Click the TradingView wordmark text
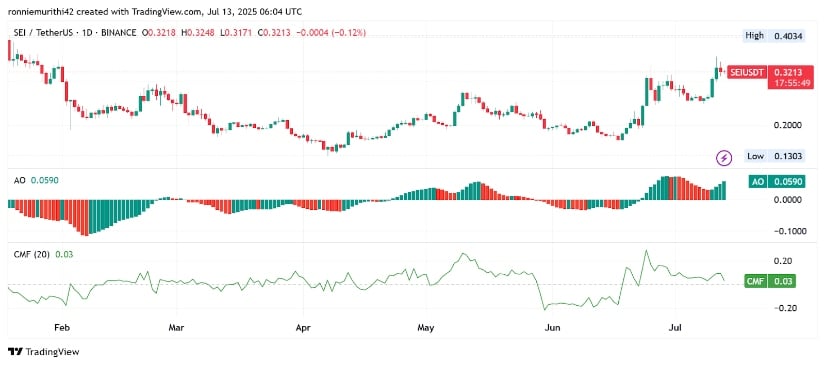The image size is (825, 365). coord(52,352)
